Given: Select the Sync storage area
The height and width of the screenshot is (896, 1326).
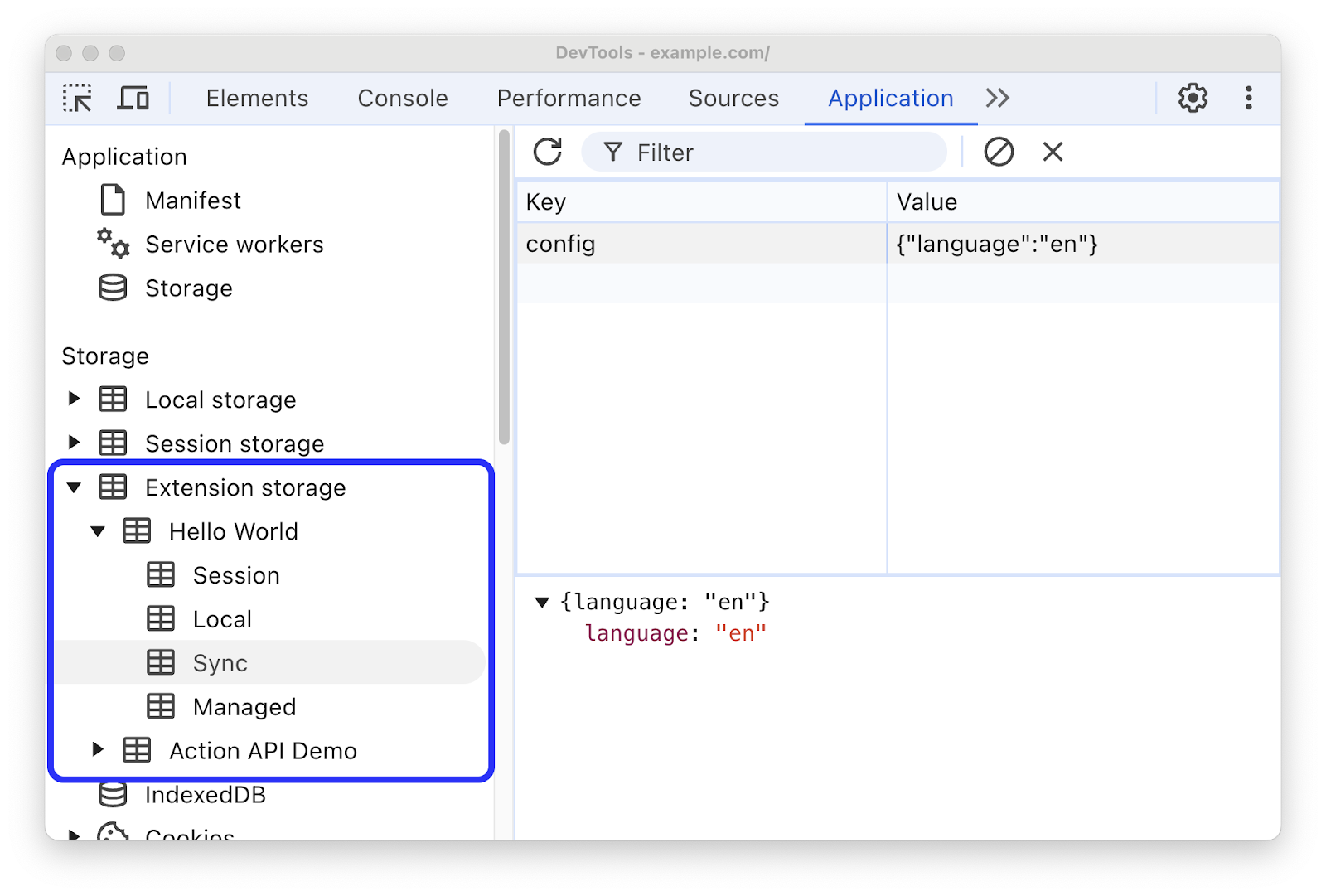Looking at the screenshot, I should (220, 662).
